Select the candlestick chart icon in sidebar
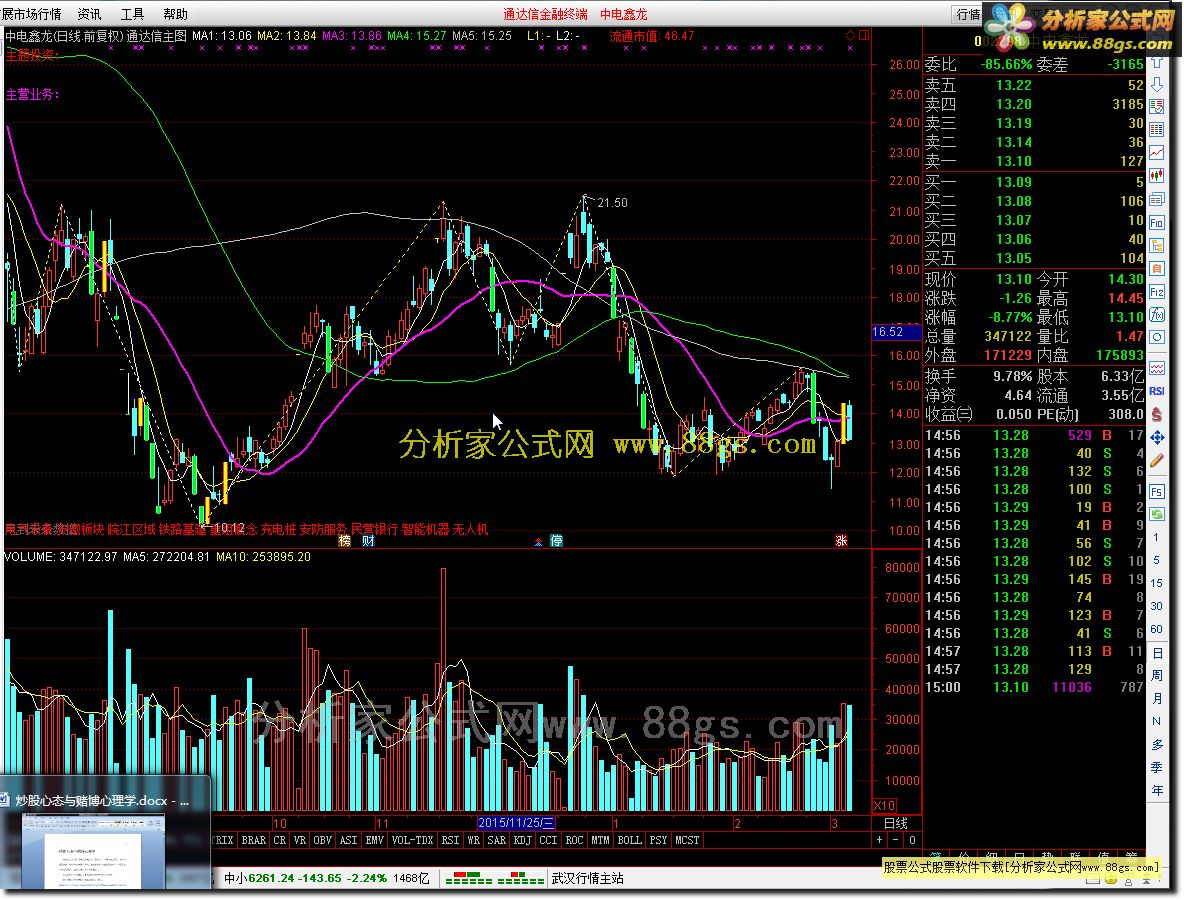This screenshot has width=1184, height=900. (1157, 176)
